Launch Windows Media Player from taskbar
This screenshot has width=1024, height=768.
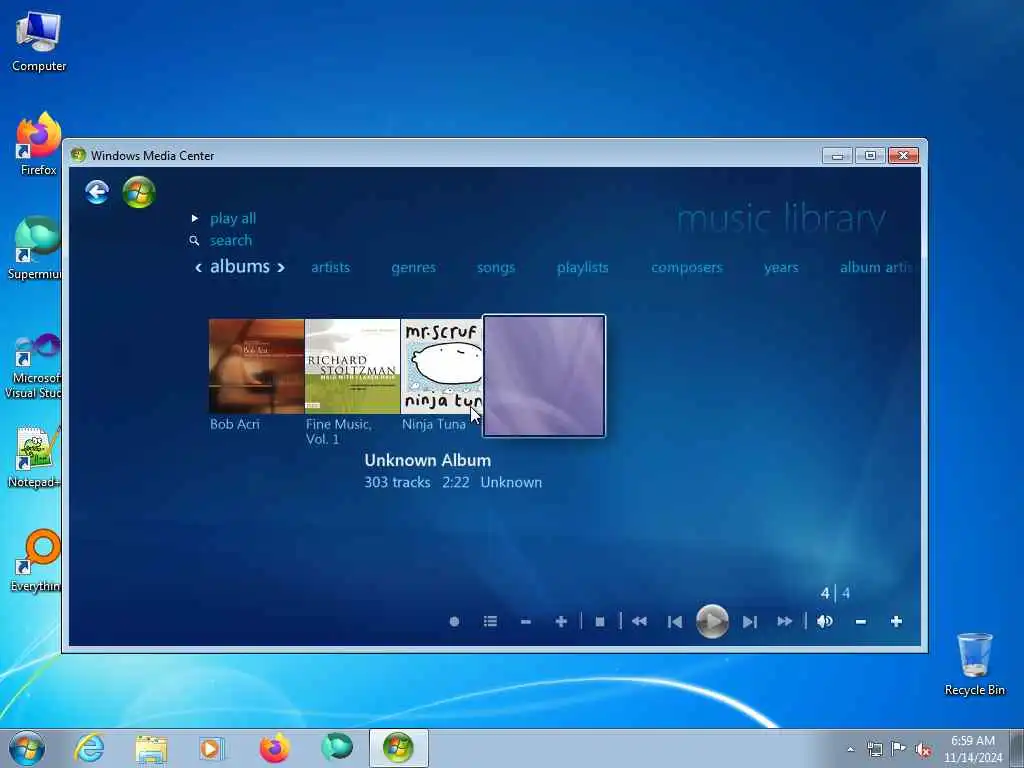212,748
